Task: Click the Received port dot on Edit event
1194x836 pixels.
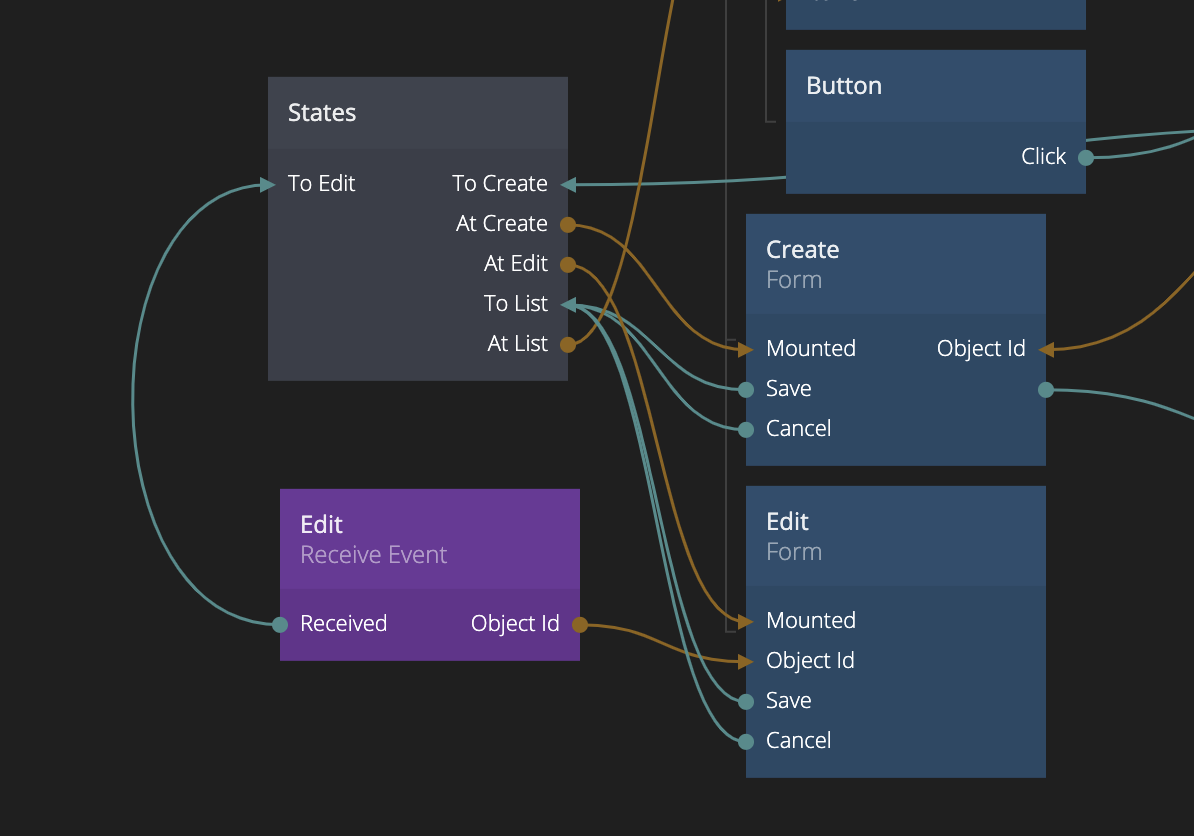Action: tap(280, 625)
